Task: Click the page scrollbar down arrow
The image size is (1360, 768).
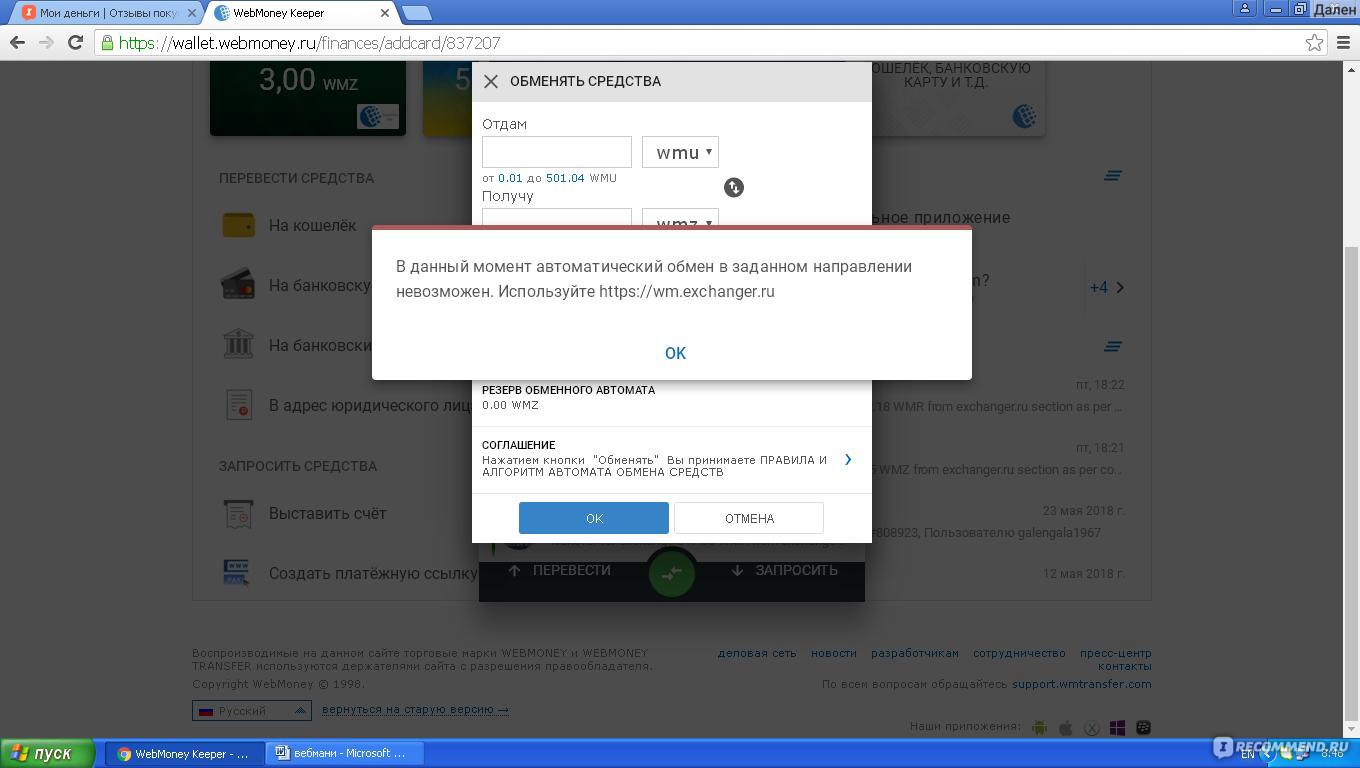Action: (1351, 729)
